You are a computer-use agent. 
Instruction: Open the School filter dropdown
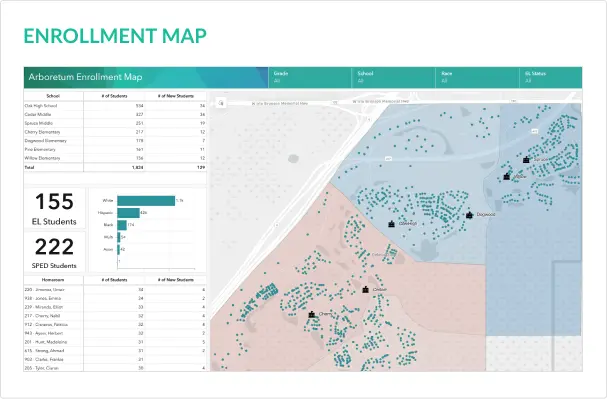point(394,77)
